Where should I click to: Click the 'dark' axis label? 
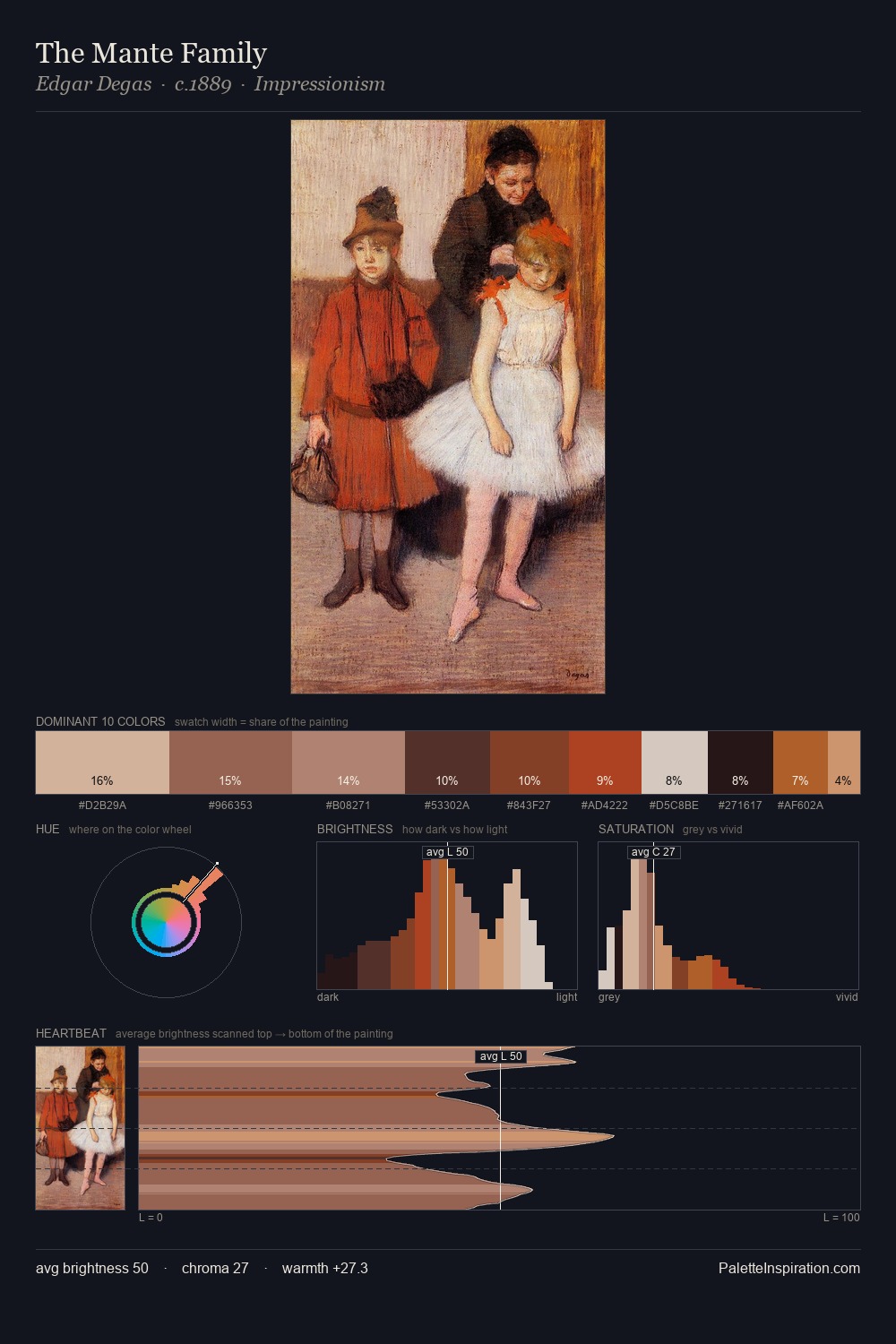pyautogui.click(x=328, y=997)
